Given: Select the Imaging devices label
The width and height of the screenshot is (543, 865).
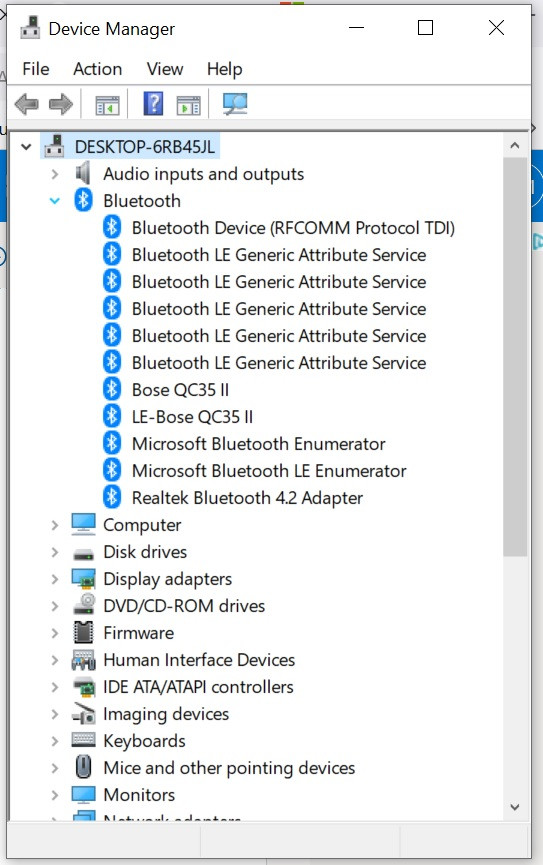Looking at the screenshot, I should [x=166, y=714].
